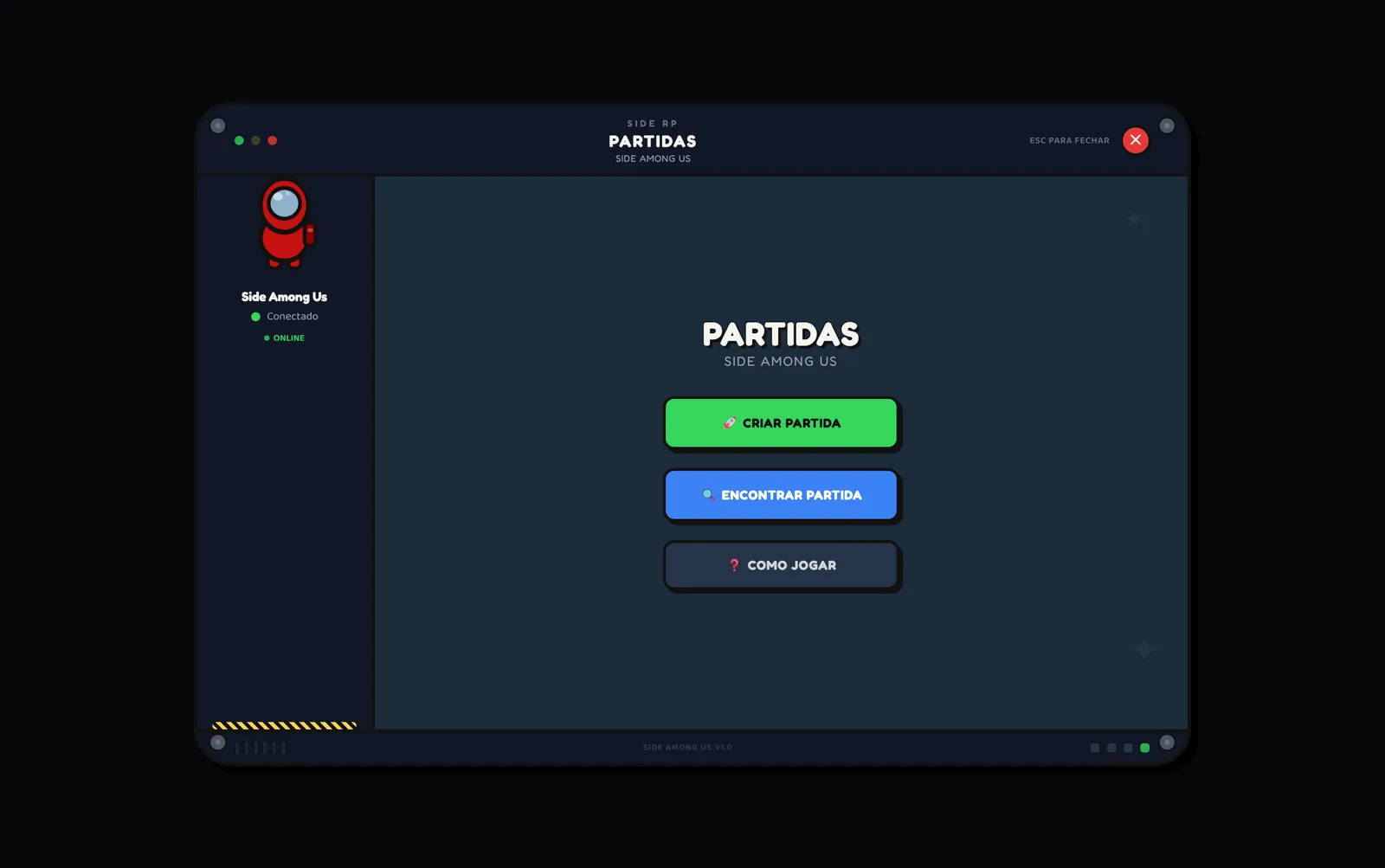
Task: Open Encontrar Partida to search matches
Action: [x=781, y=495]
